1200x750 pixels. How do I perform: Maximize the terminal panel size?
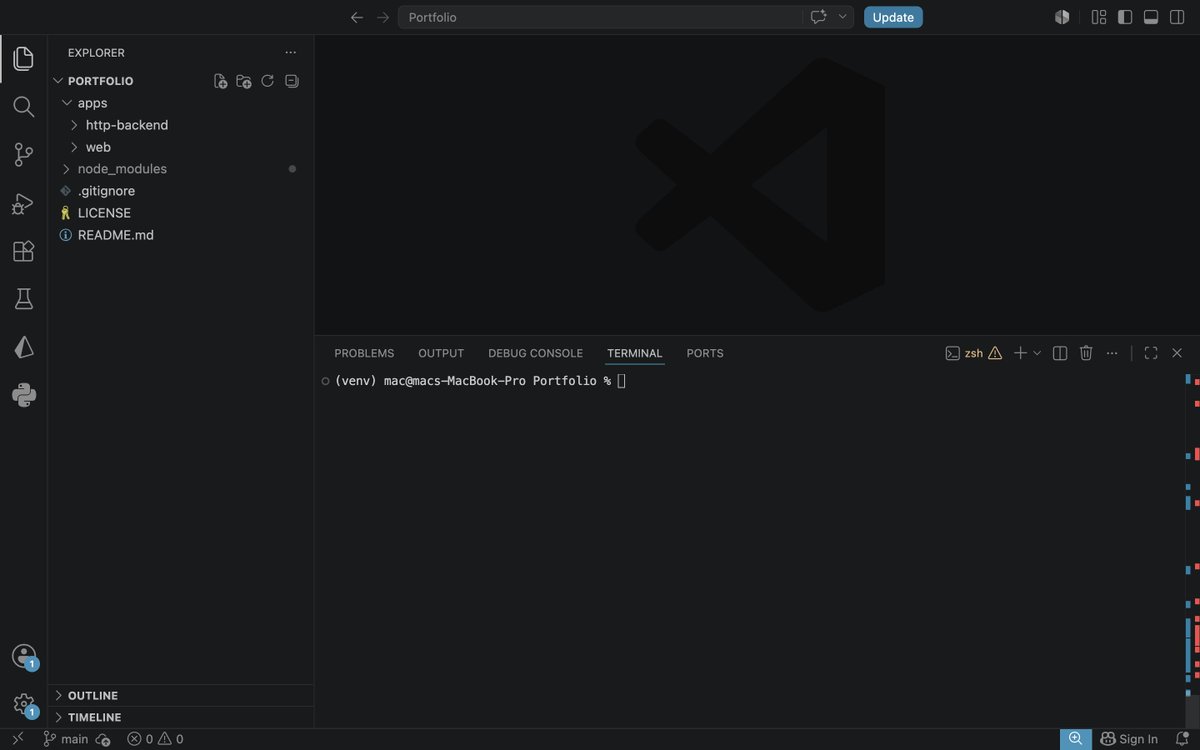coord(1151,353)
